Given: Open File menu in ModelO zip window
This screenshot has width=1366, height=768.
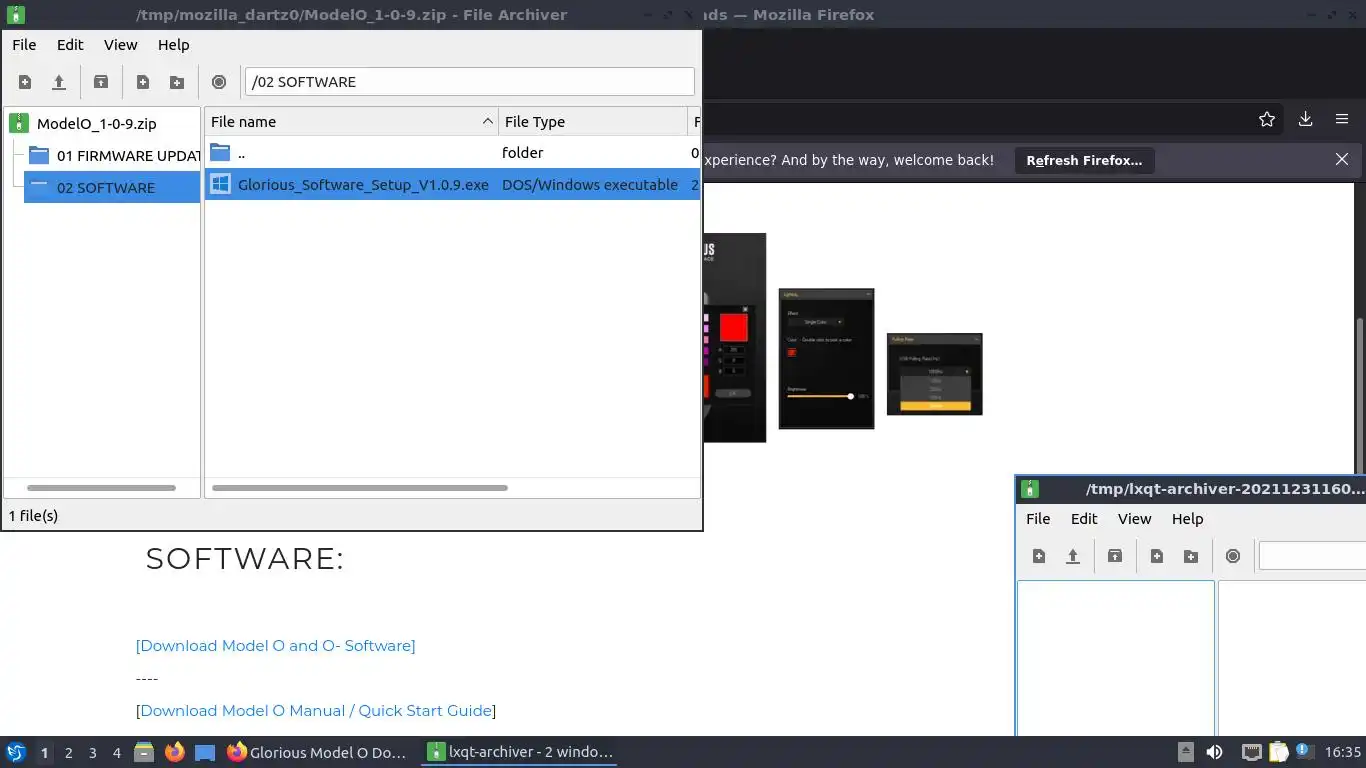Looking at the screenshot, I should click(24, 45).
